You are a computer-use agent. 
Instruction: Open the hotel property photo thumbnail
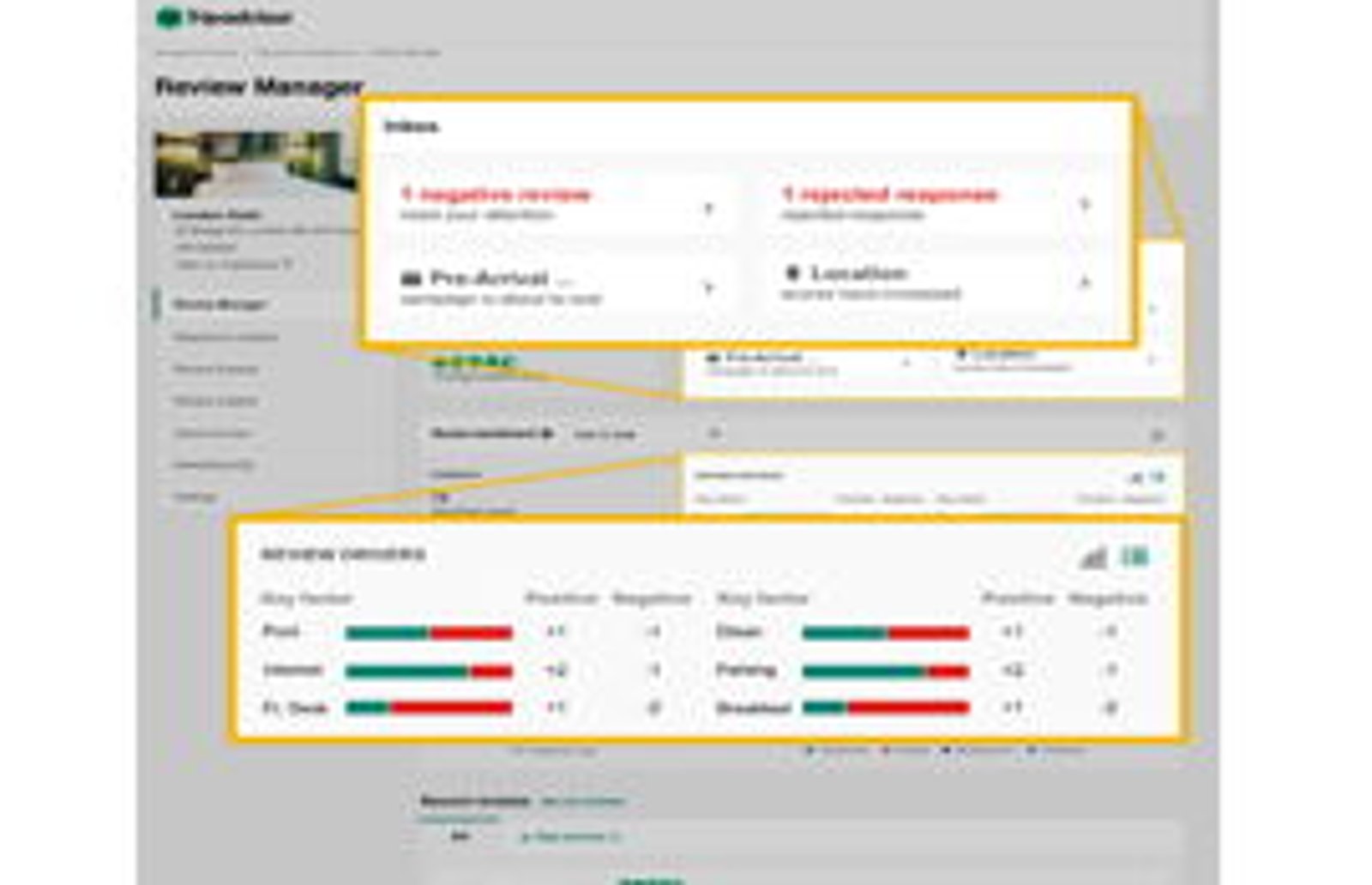point(256,164)
